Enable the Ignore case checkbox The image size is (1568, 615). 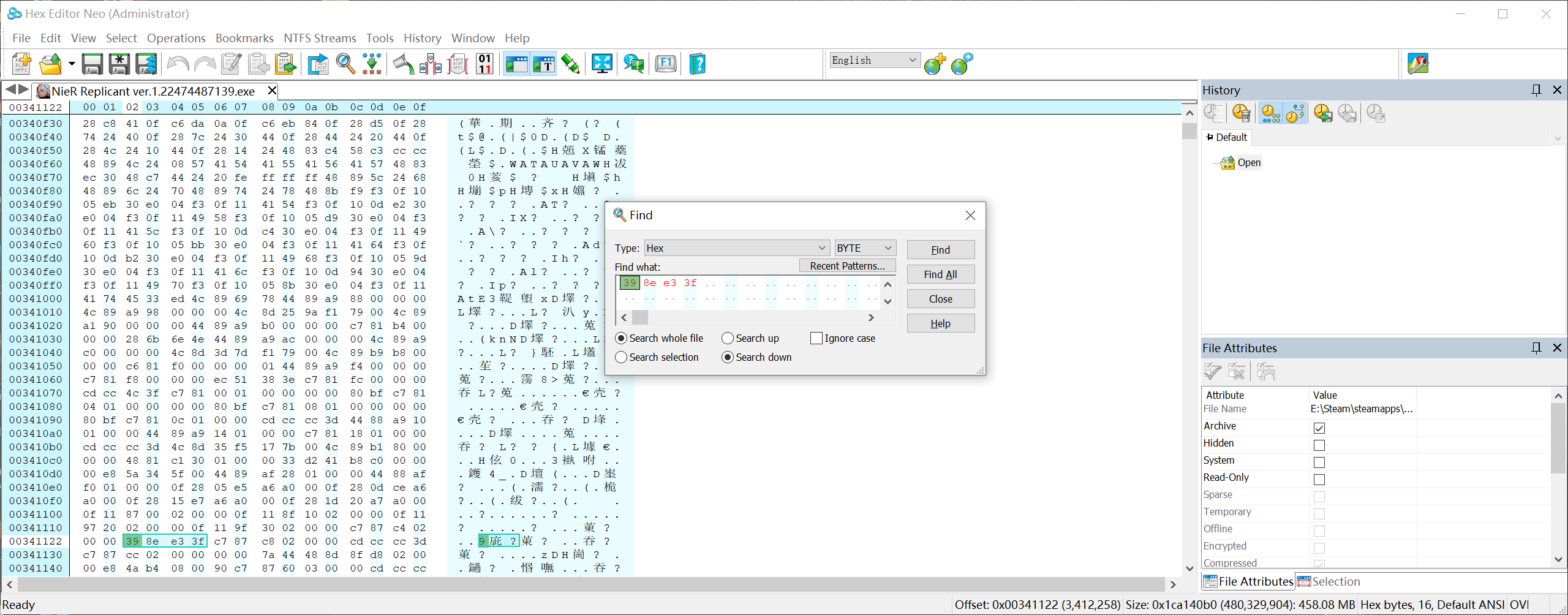(816, 338)
